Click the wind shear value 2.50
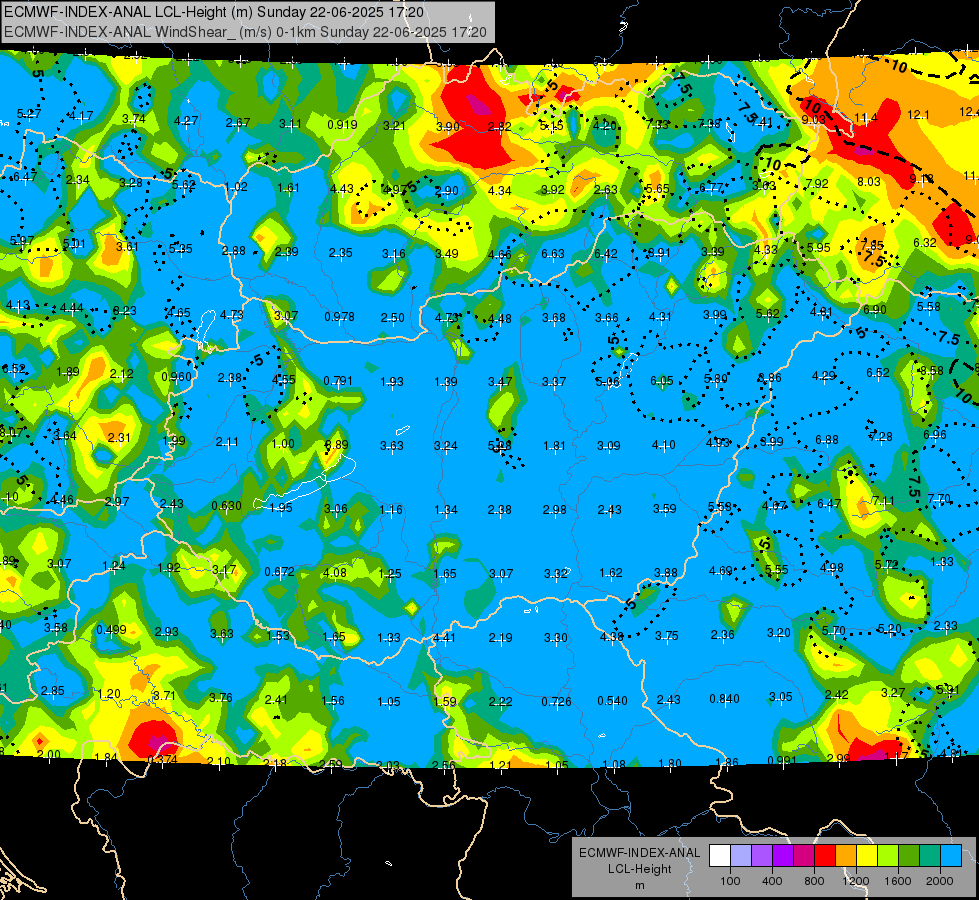 pos(393,318)
